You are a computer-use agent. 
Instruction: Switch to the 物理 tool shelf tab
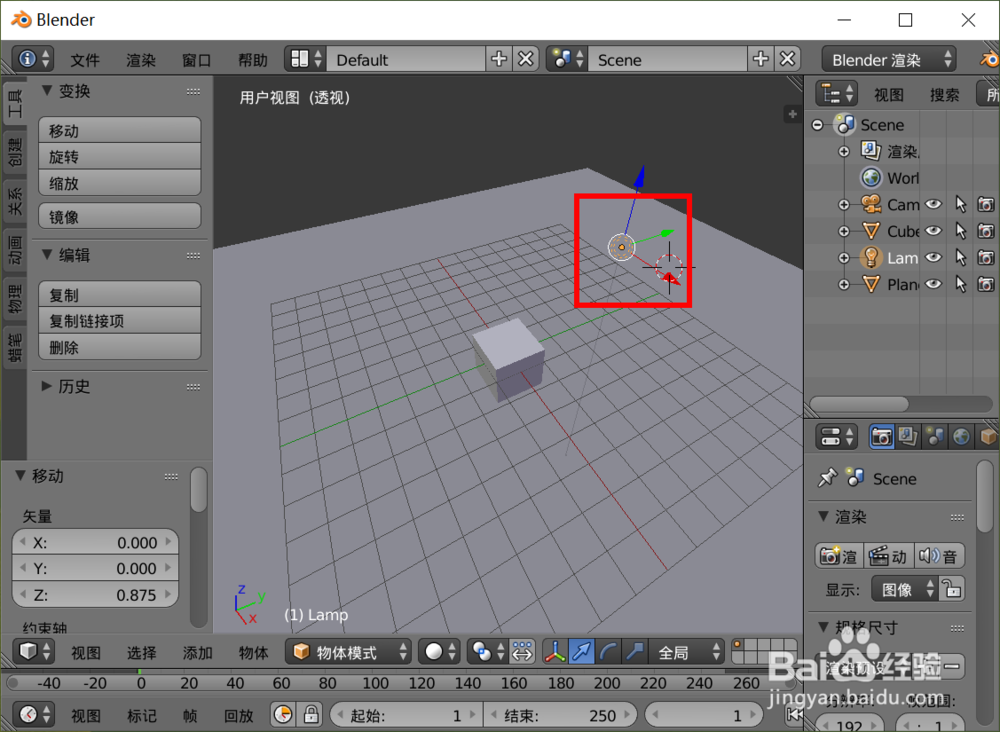14,299
